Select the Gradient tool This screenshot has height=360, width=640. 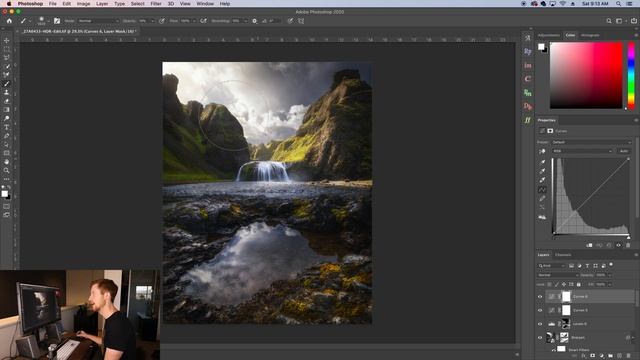click(x=7, y=110)
